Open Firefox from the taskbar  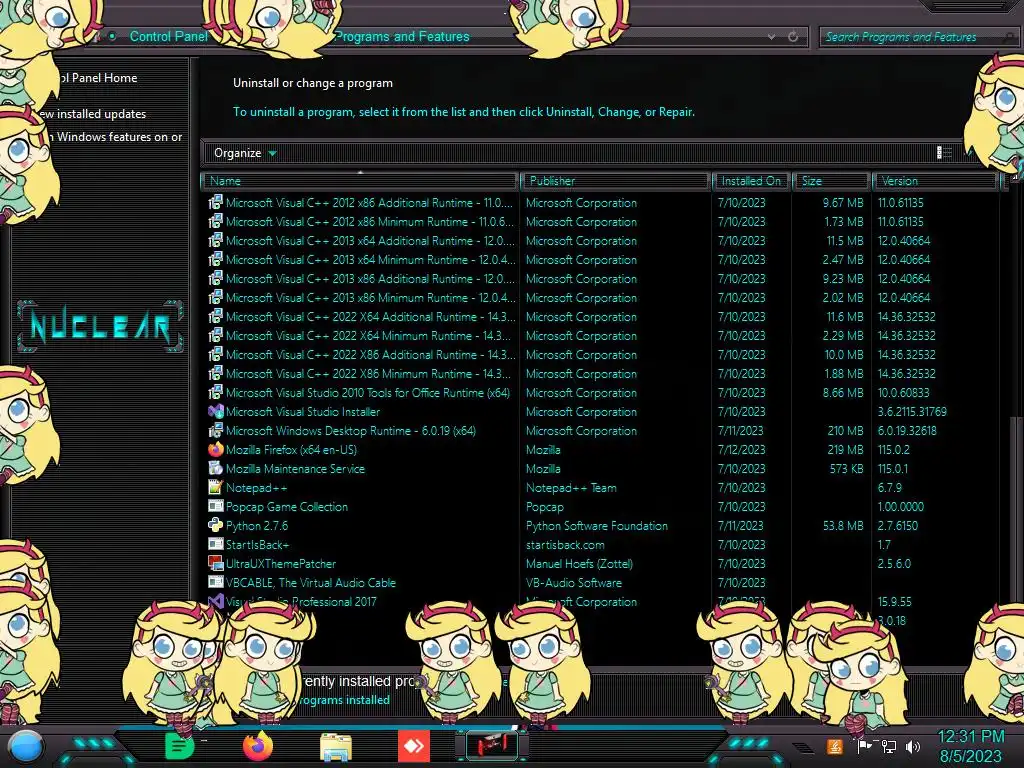(x=257, y=746)
